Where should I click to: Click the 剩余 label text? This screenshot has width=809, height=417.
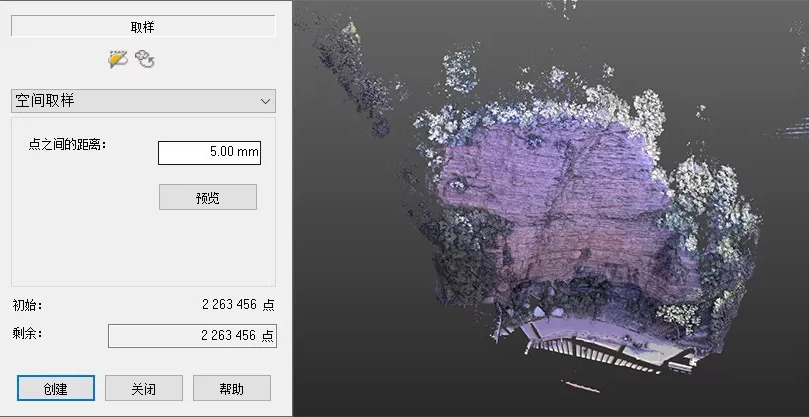point(27,334)
